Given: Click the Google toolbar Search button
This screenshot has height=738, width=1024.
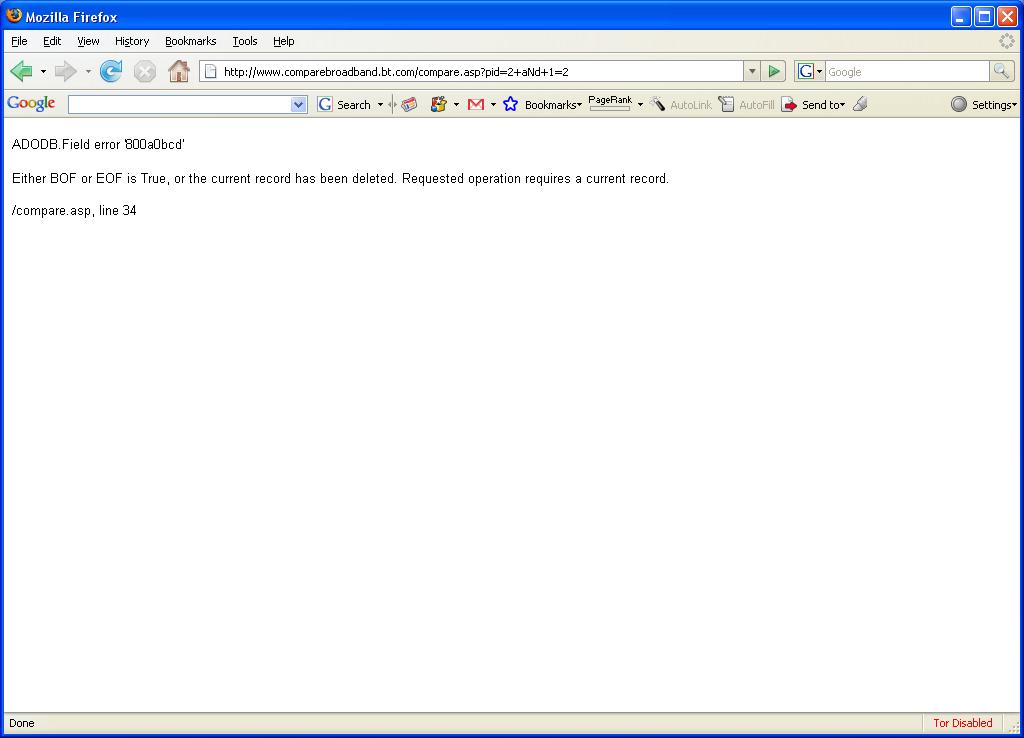Looking at the screenshot, I should 345,104.
